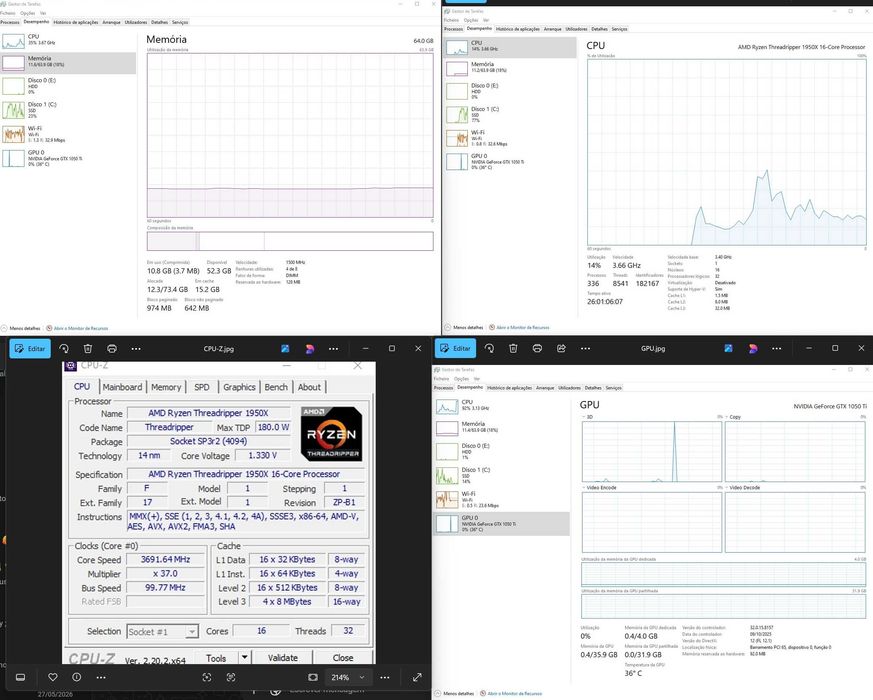Open the Ficheiro menu in Memória window

[8, 13]
